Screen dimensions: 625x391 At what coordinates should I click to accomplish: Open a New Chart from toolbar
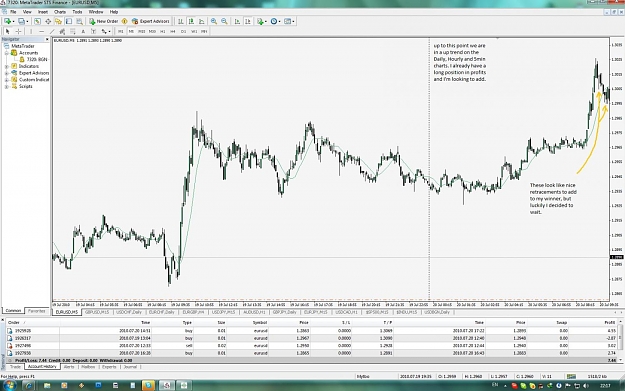7,21
